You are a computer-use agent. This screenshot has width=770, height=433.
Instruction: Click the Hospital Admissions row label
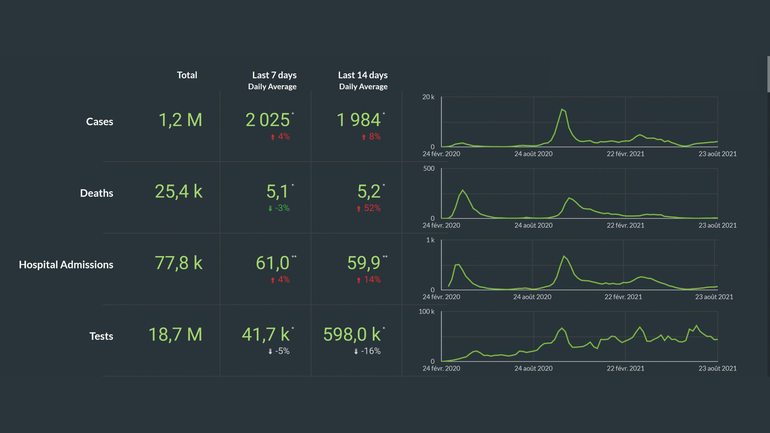click(x=66, y=265)
